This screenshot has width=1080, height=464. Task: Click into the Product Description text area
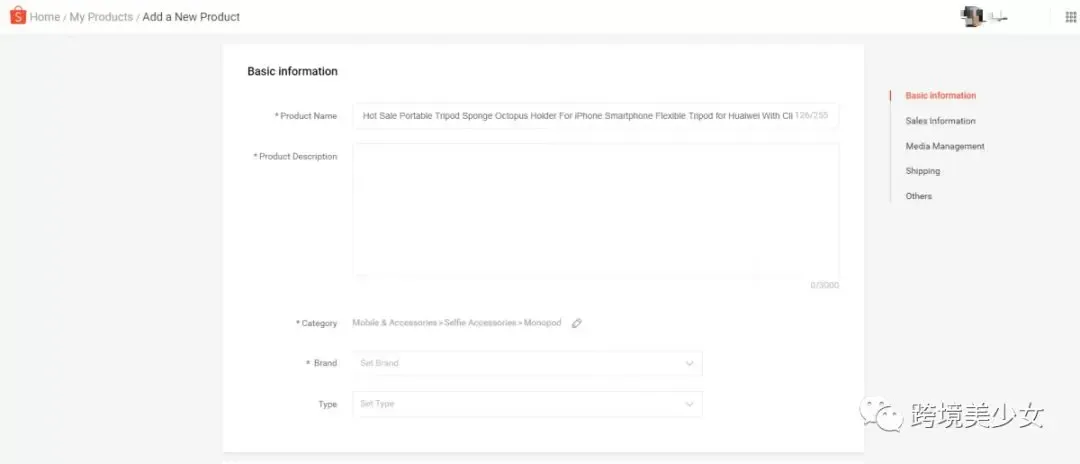596,209
